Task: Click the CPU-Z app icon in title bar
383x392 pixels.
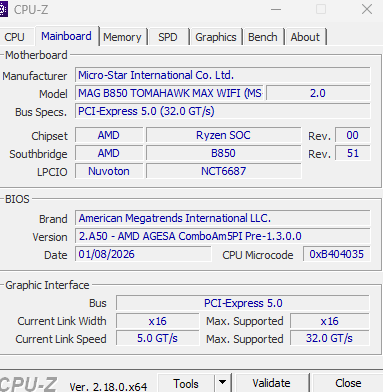Action: click(x=3, y=10)
